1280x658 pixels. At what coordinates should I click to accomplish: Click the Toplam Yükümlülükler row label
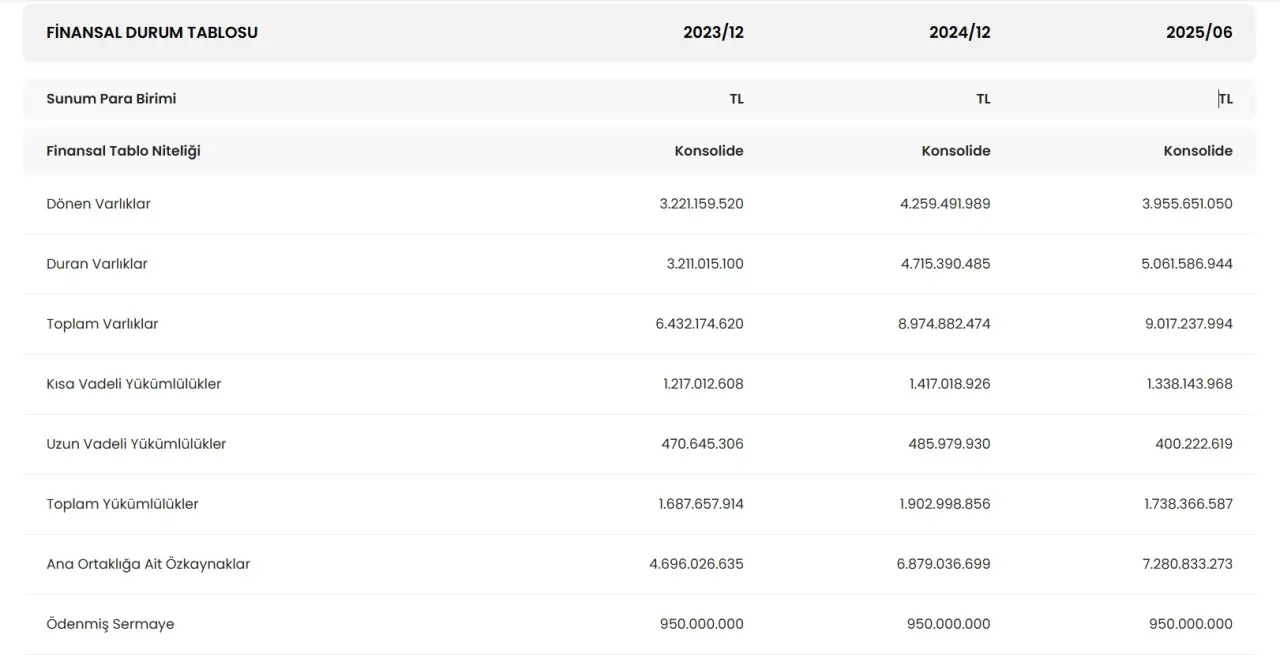tap(122, 504)
